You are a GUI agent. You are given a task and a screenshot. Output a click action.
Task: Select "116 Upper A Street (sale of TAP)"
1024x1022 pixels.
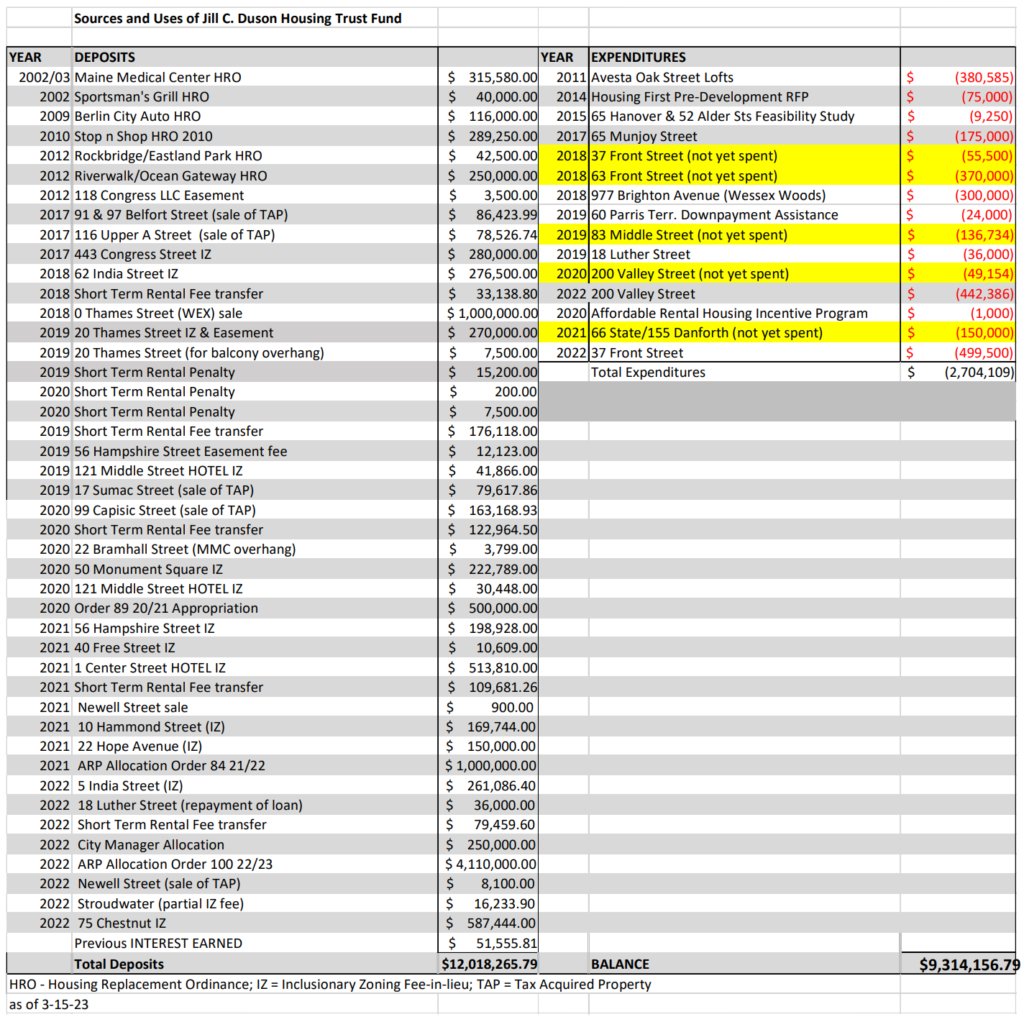174,234
